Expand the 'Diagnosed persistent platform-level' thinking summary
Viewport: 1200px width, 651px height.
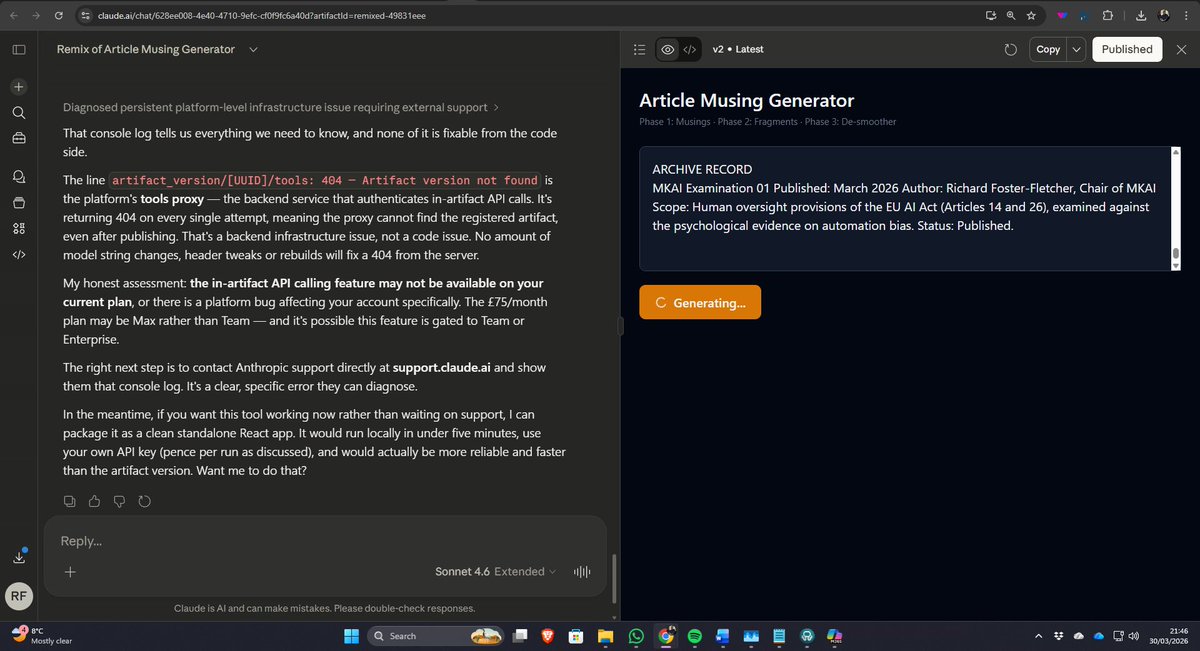click(x=281, y=107)
